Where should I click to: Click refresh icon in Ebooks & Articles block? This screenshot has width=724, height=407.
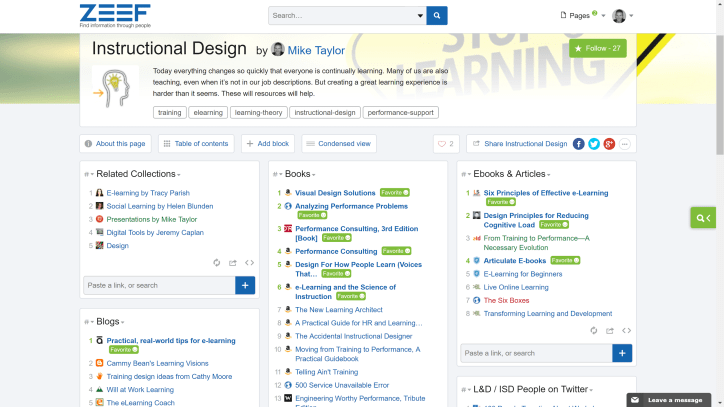pos(593,330)
